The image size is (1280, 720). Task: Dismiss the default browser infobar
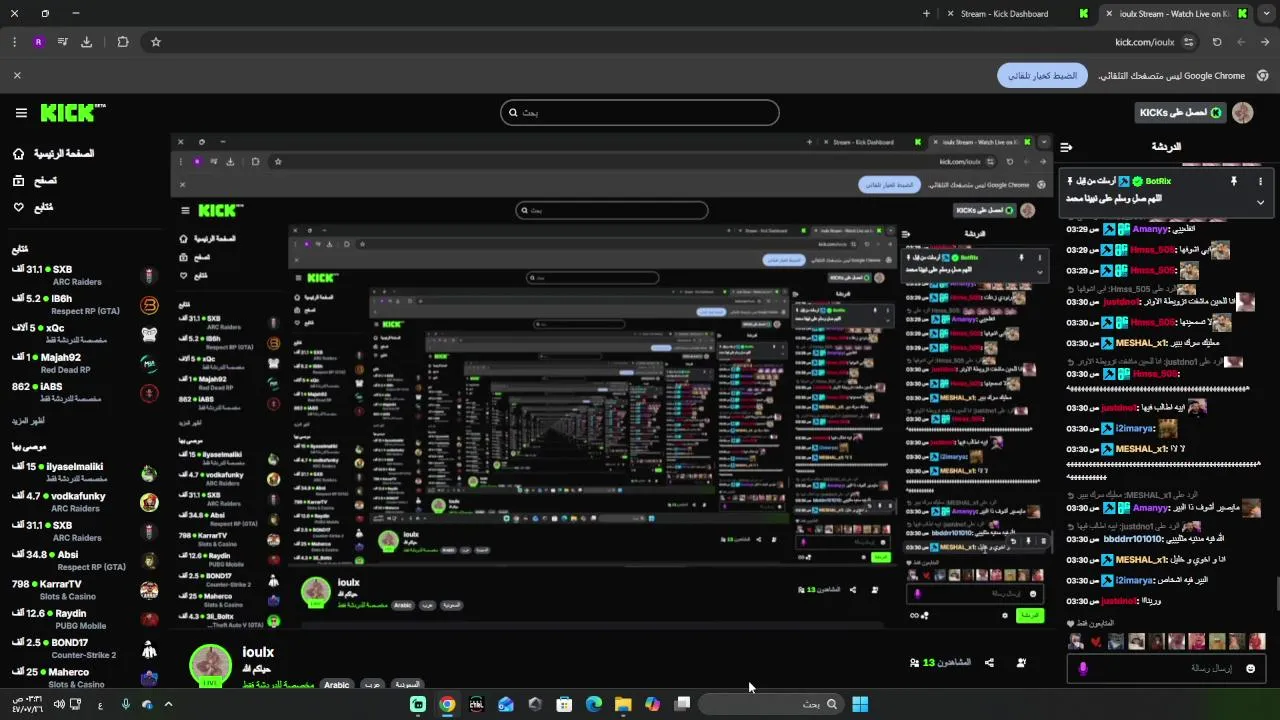tap(17, 76)
